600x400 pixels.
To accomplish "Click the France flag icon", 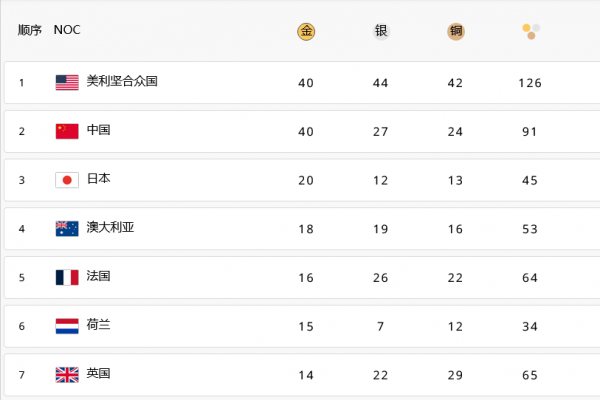I will pyautogui.click(x=67, y=277).
